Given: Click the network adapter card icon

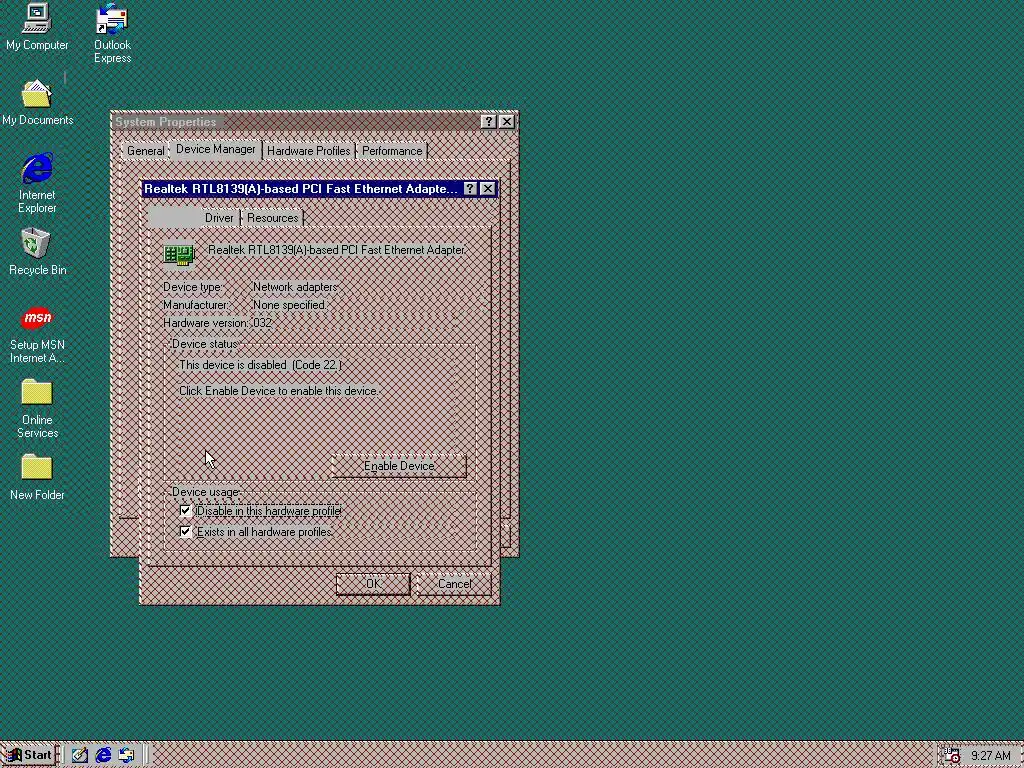Looking at the screenshot, I should [x=178, y=255].
